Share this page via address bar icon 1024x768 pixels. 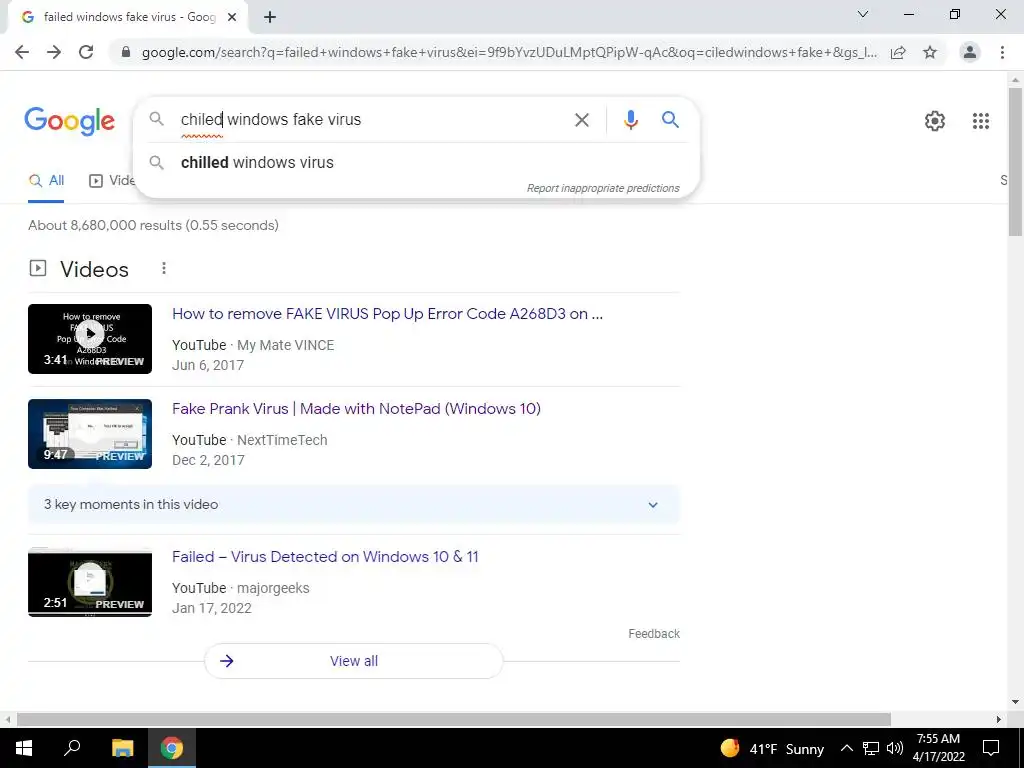click(x=898, y=52)
